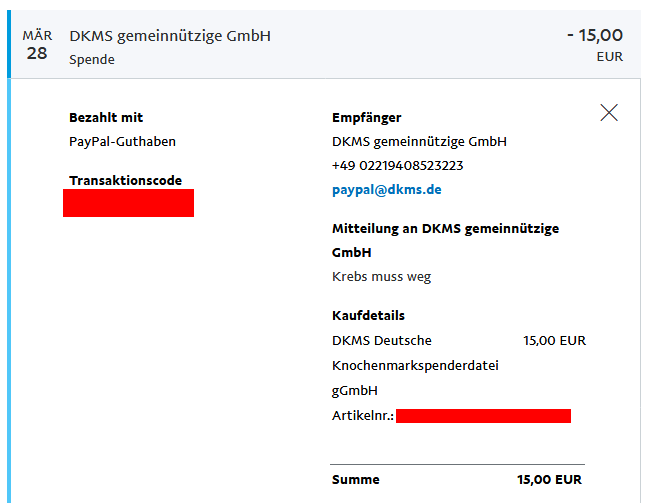Click the - 15,00 EUR amount in header
The height and width of the screenshot is (503, 651).
tap(595, 44)
